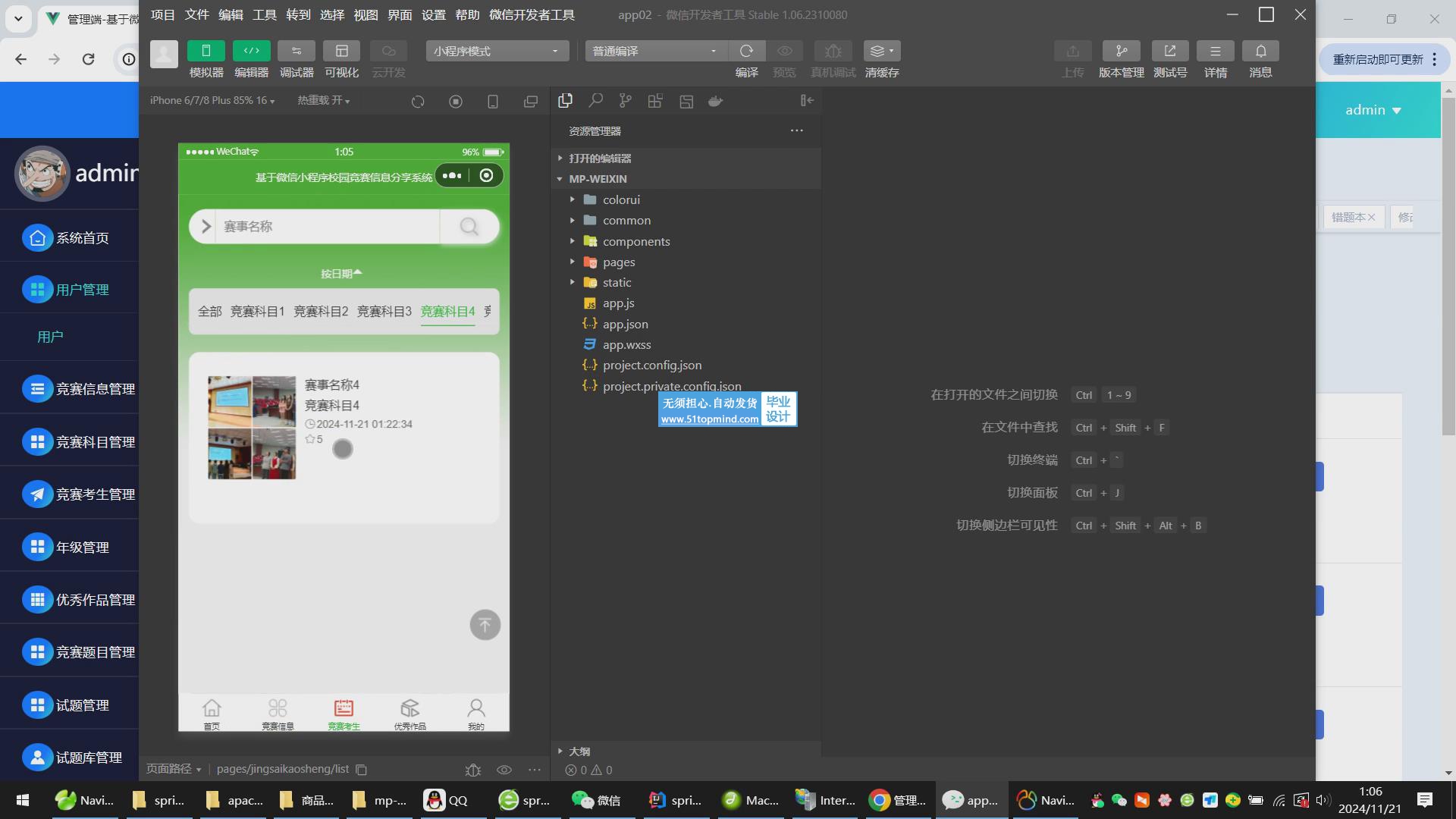Toggle the Debugger panel button
This screenshot has height=819, width=1456.
[x=297, y=51]
